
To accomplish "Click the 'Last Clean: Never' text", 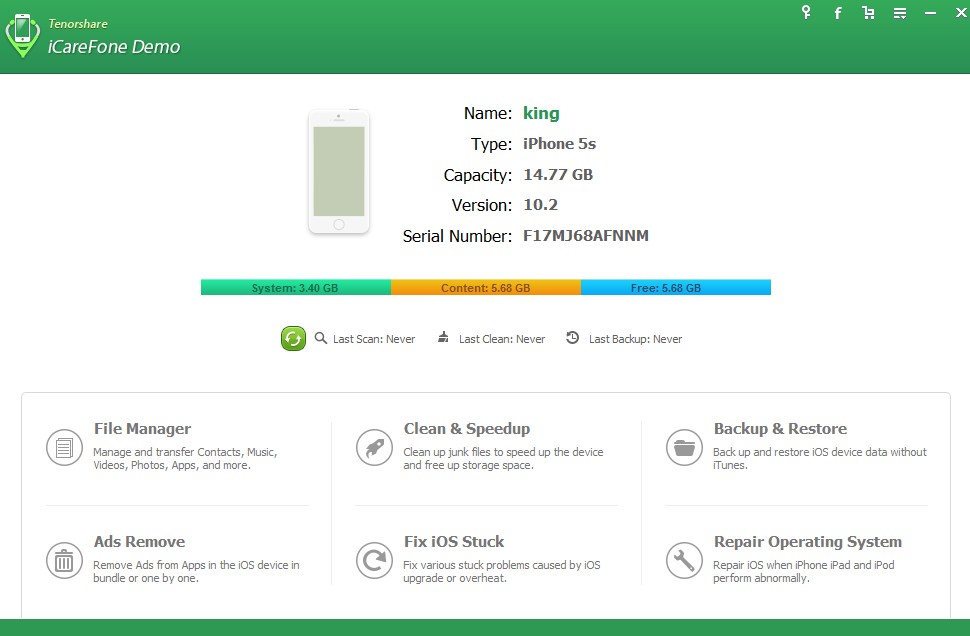I will (x=502, y=339).
